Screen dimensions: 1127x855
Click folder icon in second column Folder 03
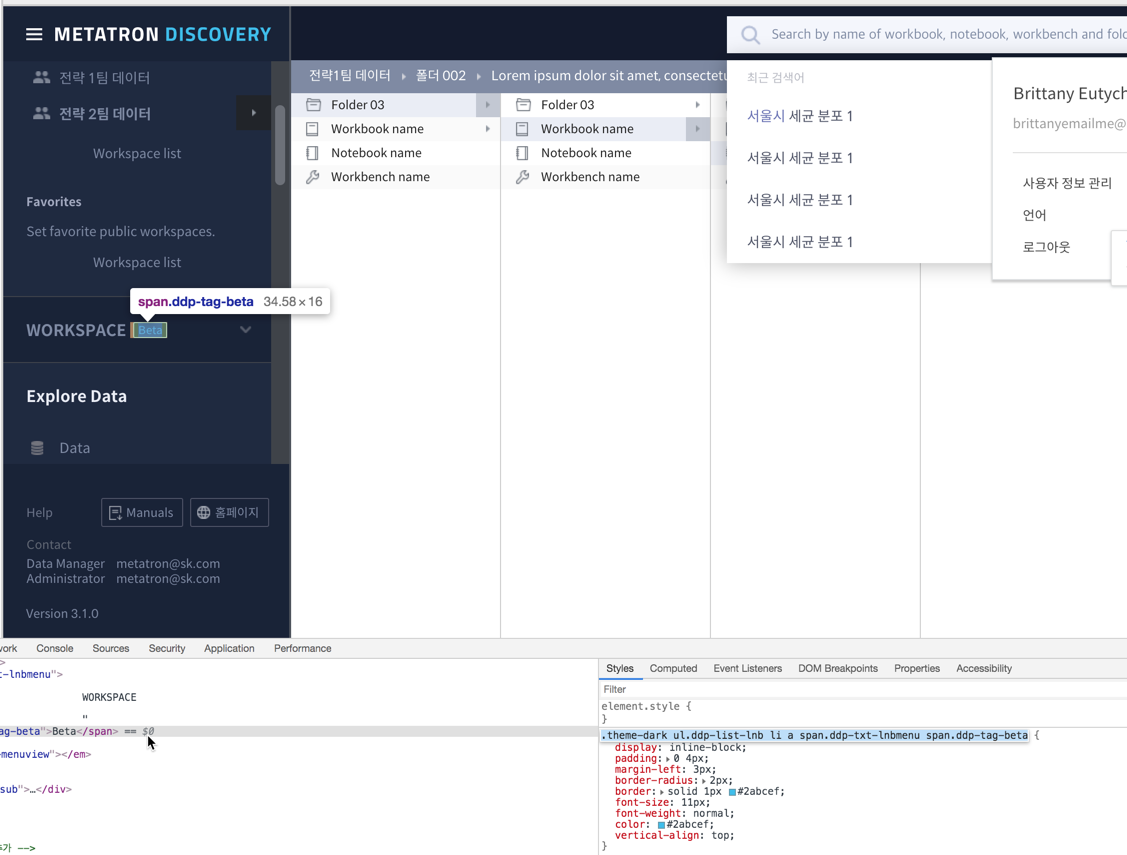[523, 105]
